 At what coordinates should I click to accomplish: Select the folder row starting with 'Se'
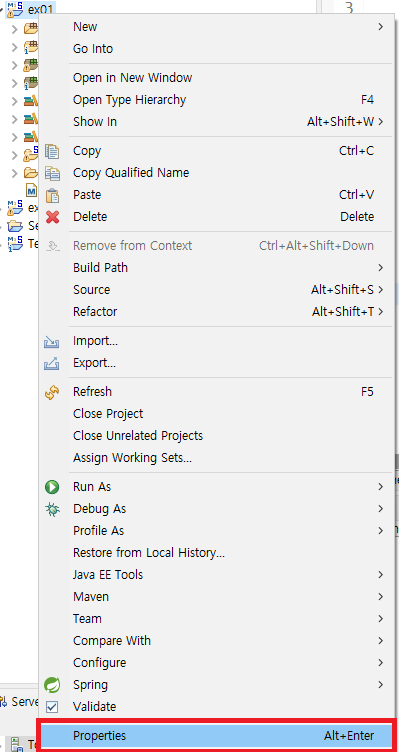point(23,226)
